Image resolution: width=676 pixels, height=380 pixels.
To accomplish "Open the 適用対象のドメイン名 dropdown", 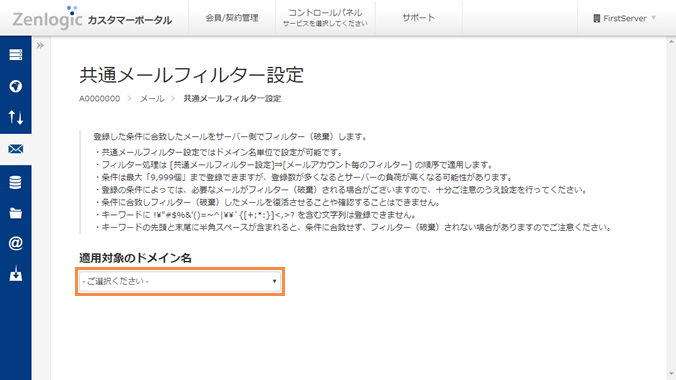I will [x=180, y=281].
